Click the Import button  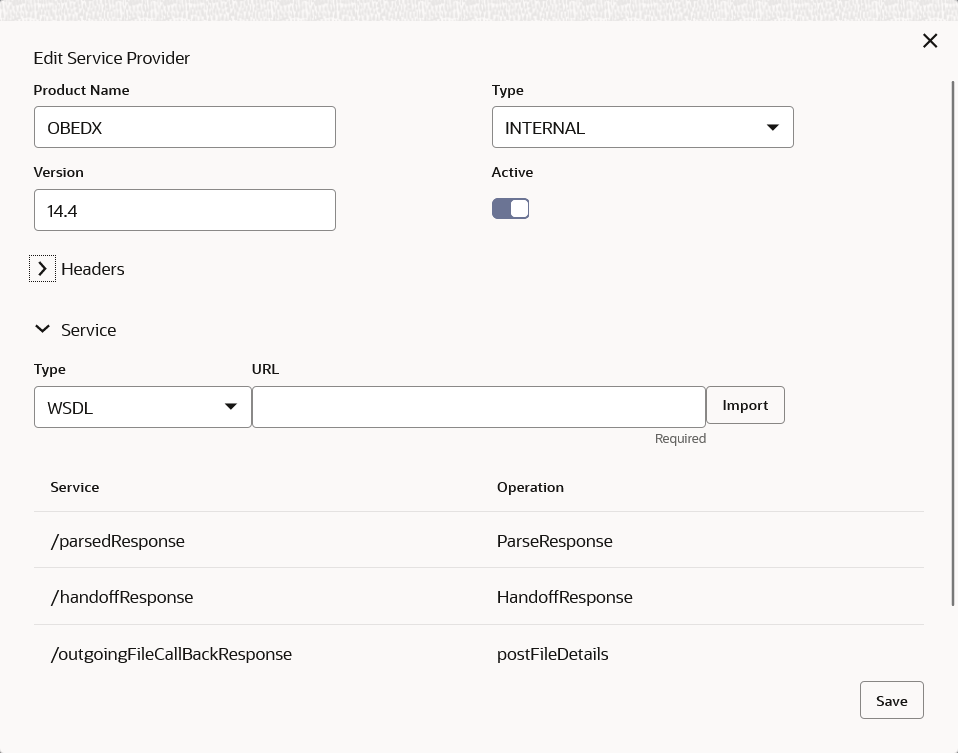[x=745, y=405]
